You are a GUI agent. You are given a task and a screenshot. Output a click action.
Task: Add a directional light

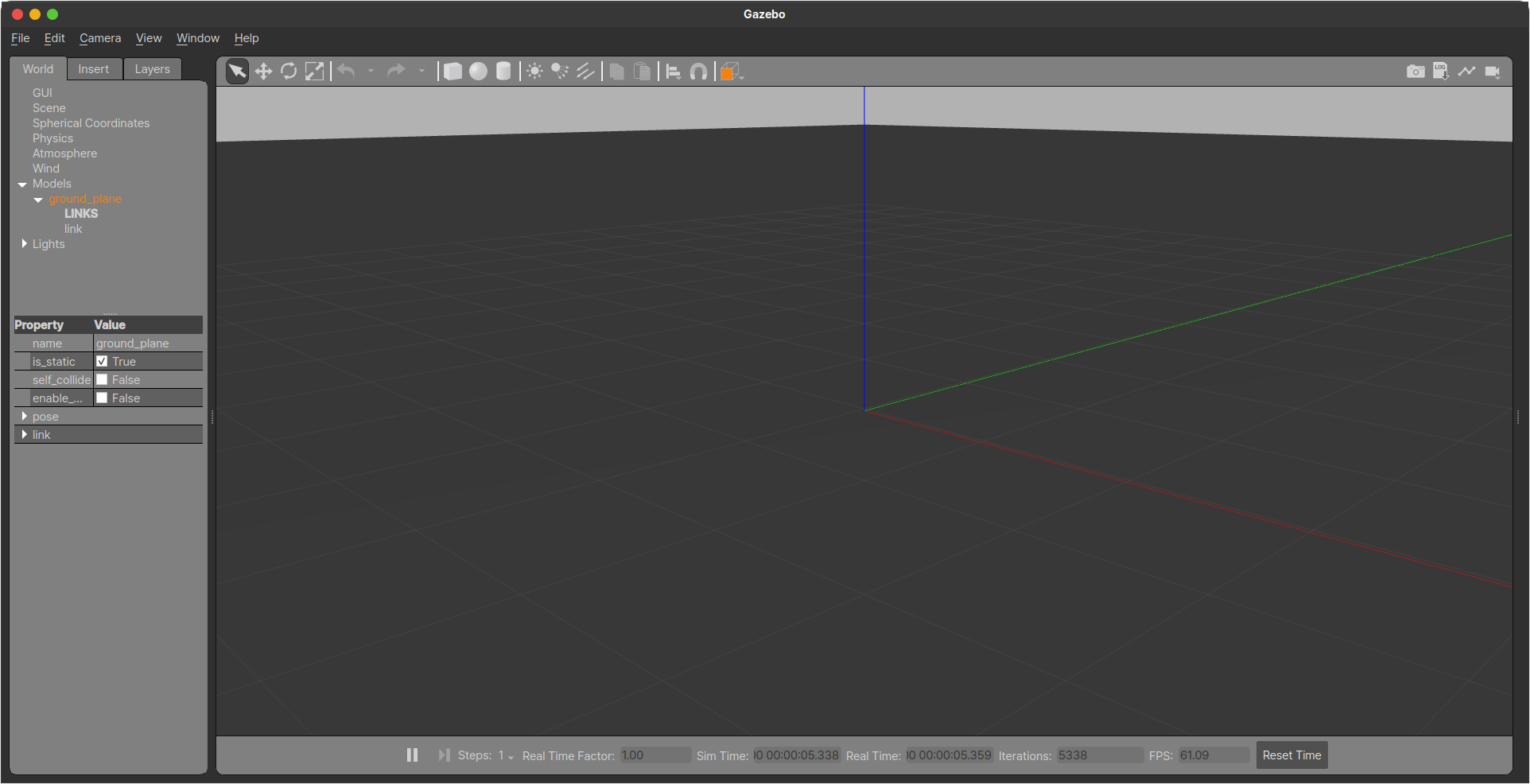(586, 72)
